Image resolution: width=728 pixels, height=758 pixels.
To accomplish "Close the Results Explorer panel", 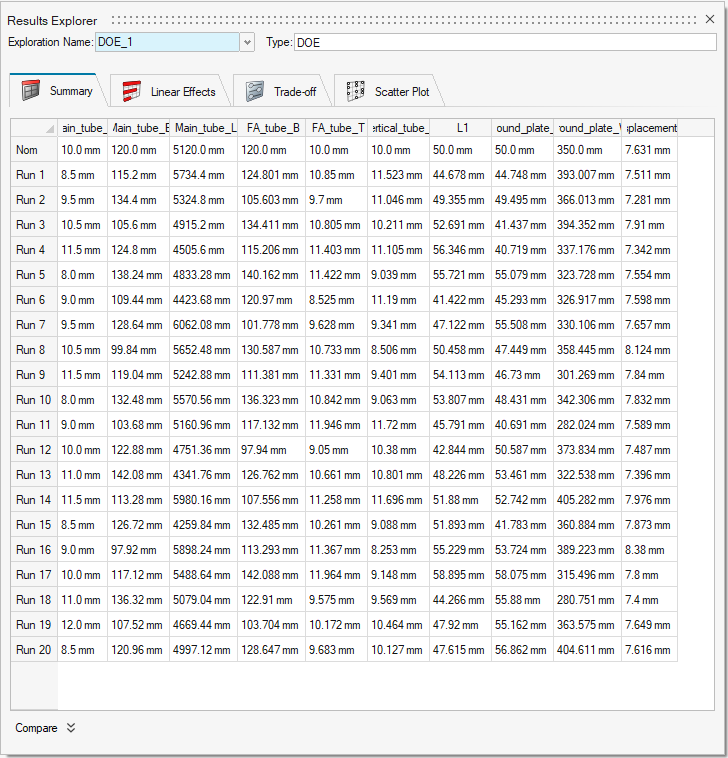I will tap(710, 19).
